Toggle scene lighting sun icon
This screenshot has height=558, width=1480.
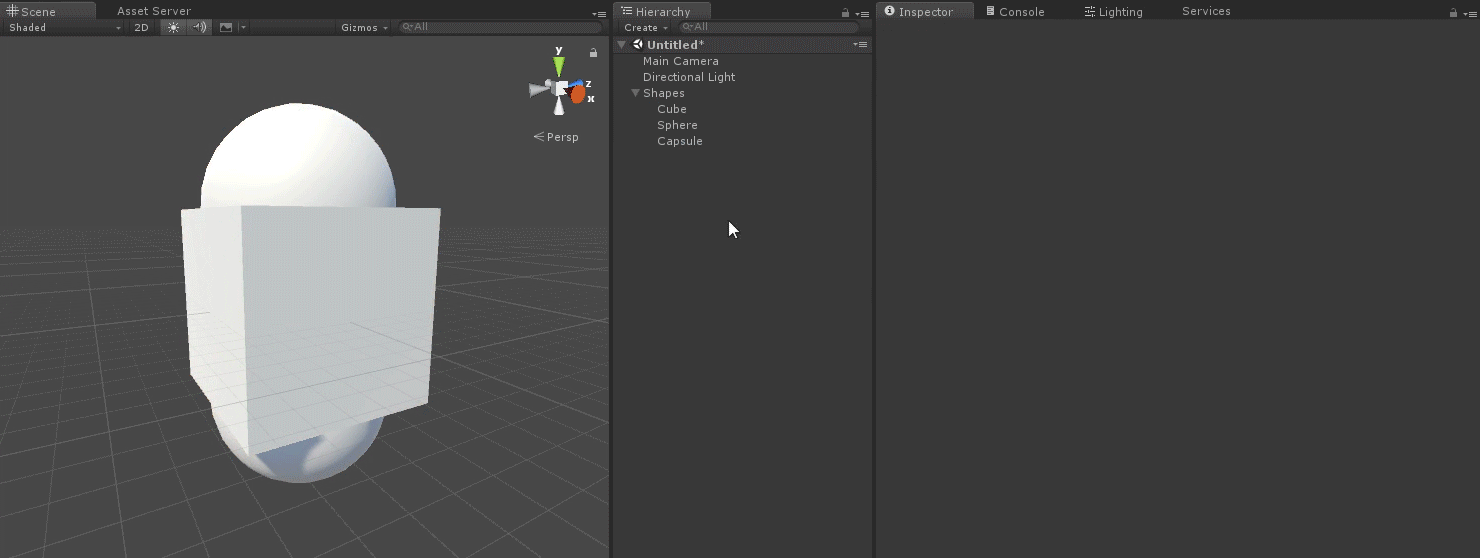[x=174, y=28]
